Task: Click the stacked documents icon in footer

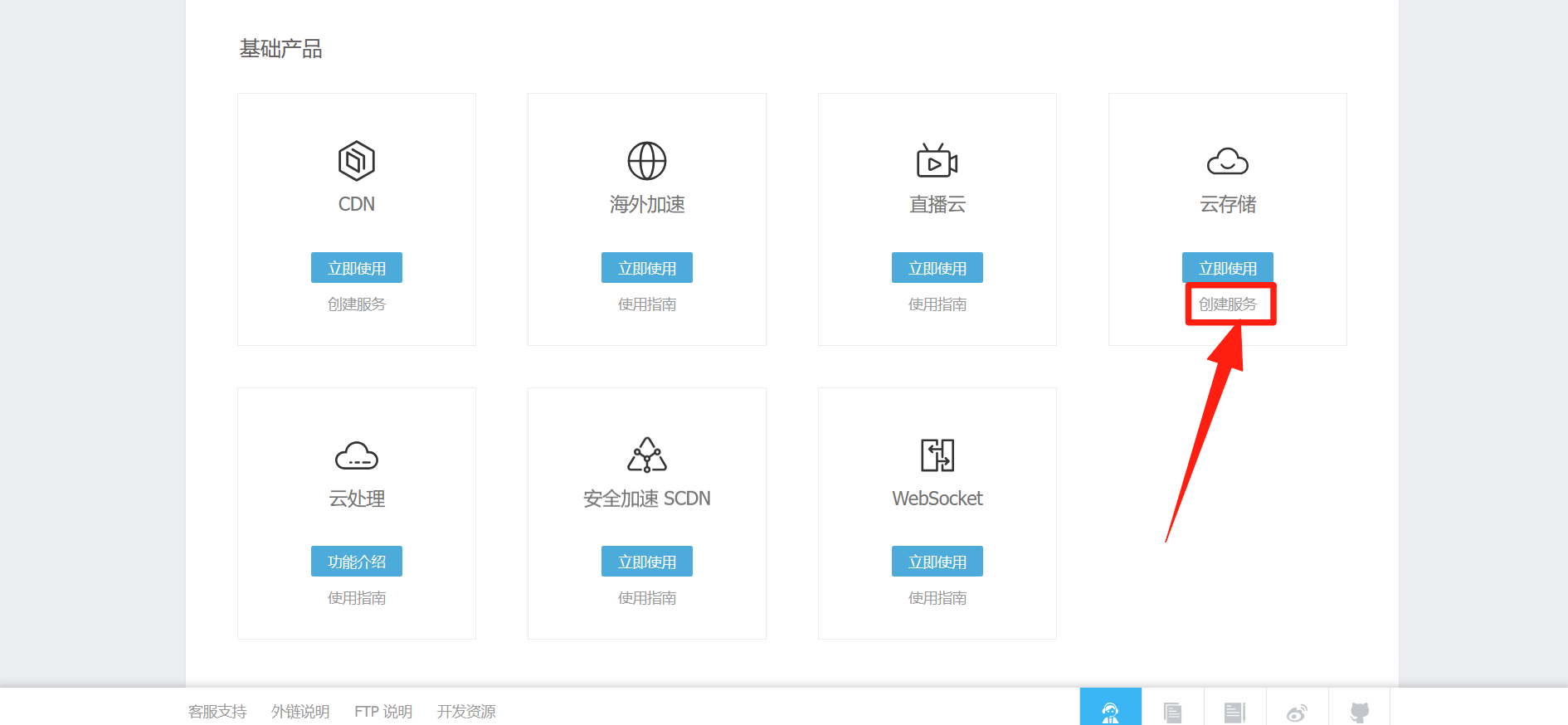Action: point(1172,712)
